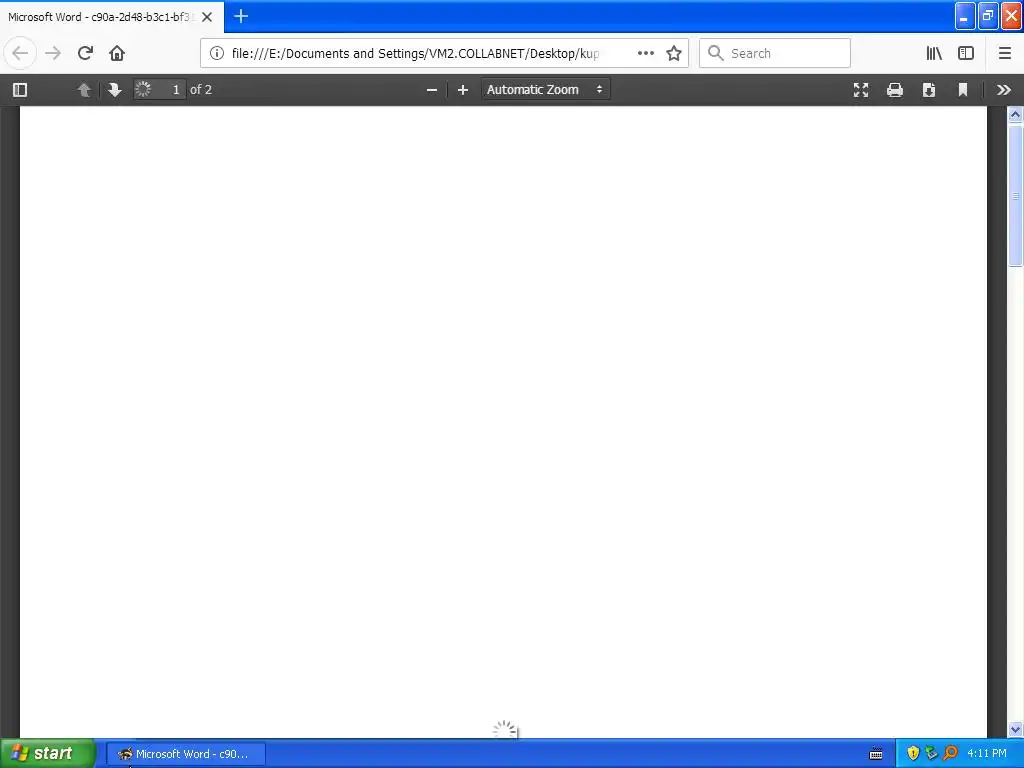This screenshot has height=768, width=1024.
Task: Show sidebars icon in browser toolbar
Action: (966, 53)
